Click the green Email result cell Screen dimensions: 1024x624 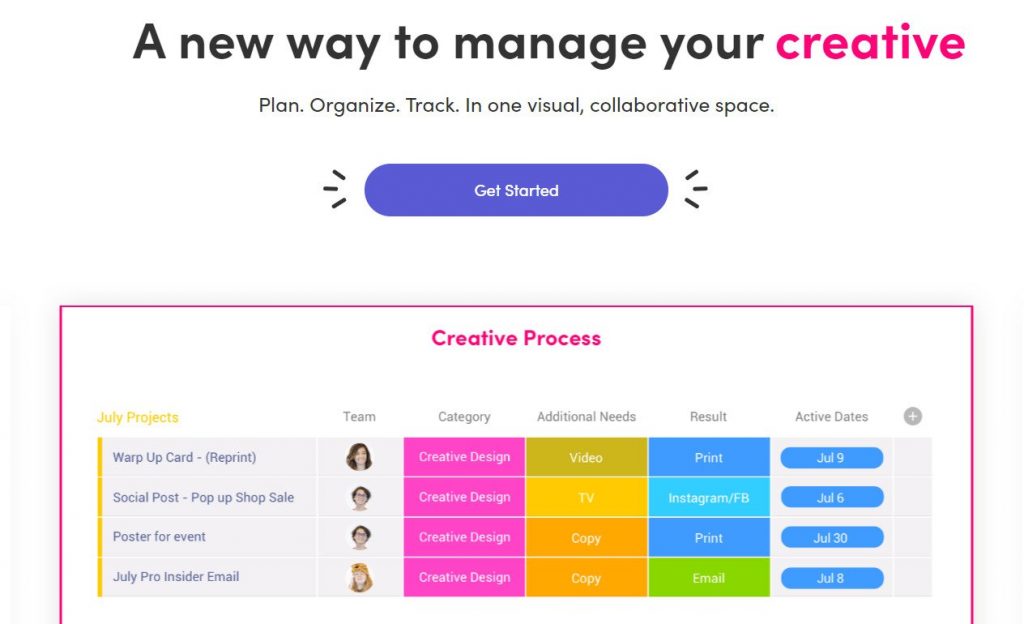pyautogui.click(x=708, y=577)
